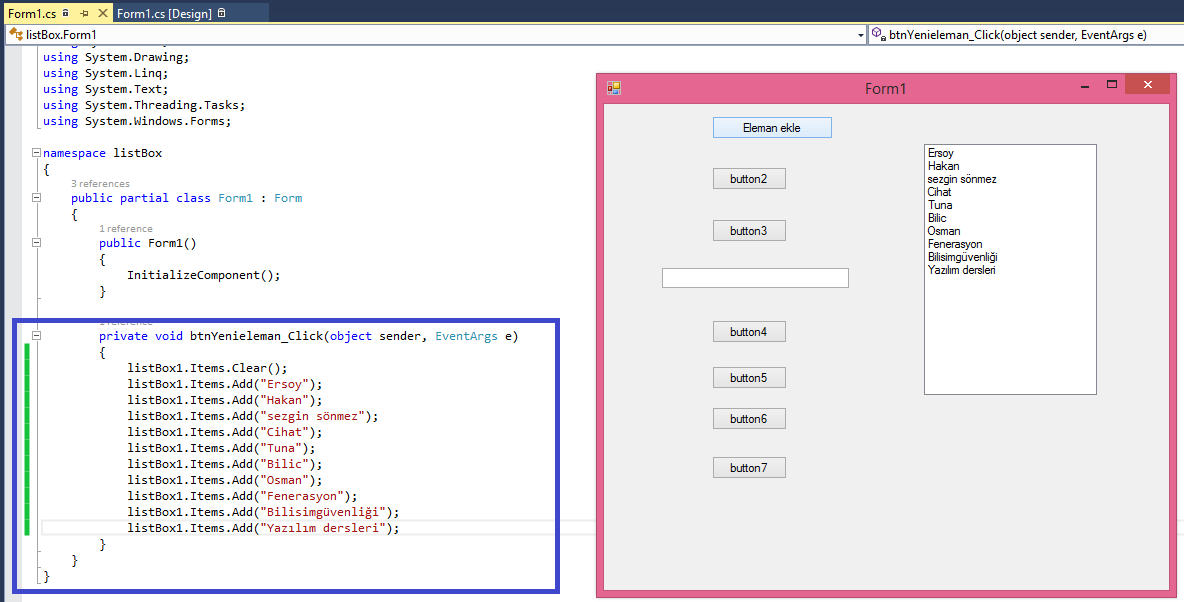Screen dimensions: 1184x602
Task: Click the "Osman" string in code
Action: point(285,480)
